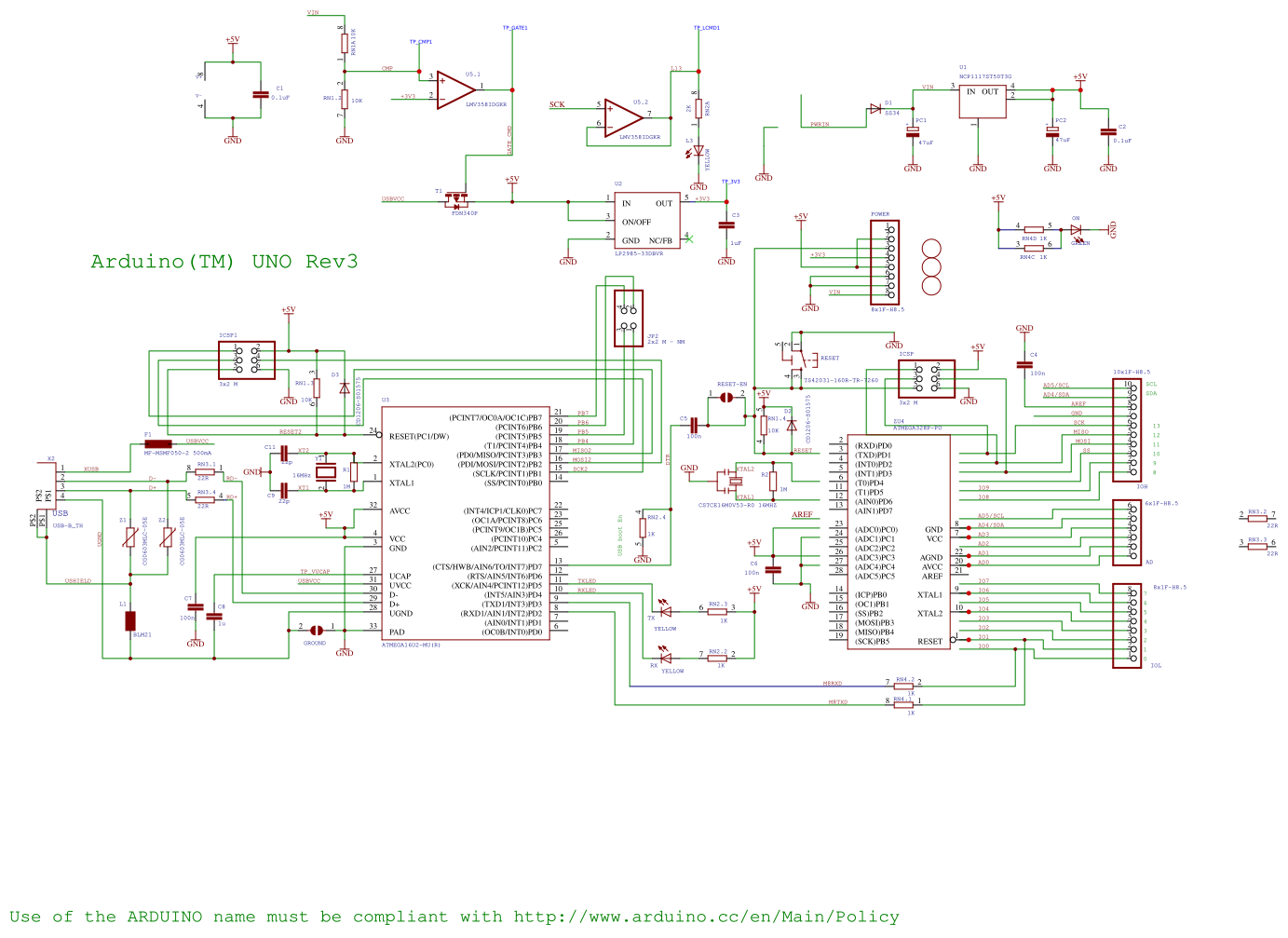The width and height of the screenshot is (1288, 938).
Task: Click the middle fiducial circle beside POWER header
Action: click(931, 267)
